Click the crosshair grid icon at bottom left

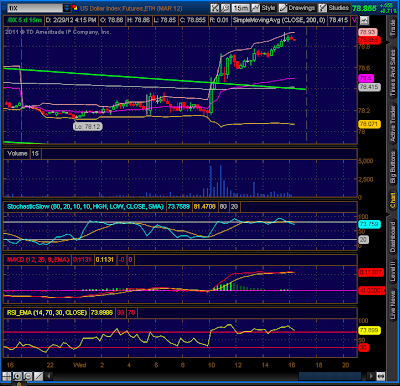pyautogui.click(x=7, y=376)
